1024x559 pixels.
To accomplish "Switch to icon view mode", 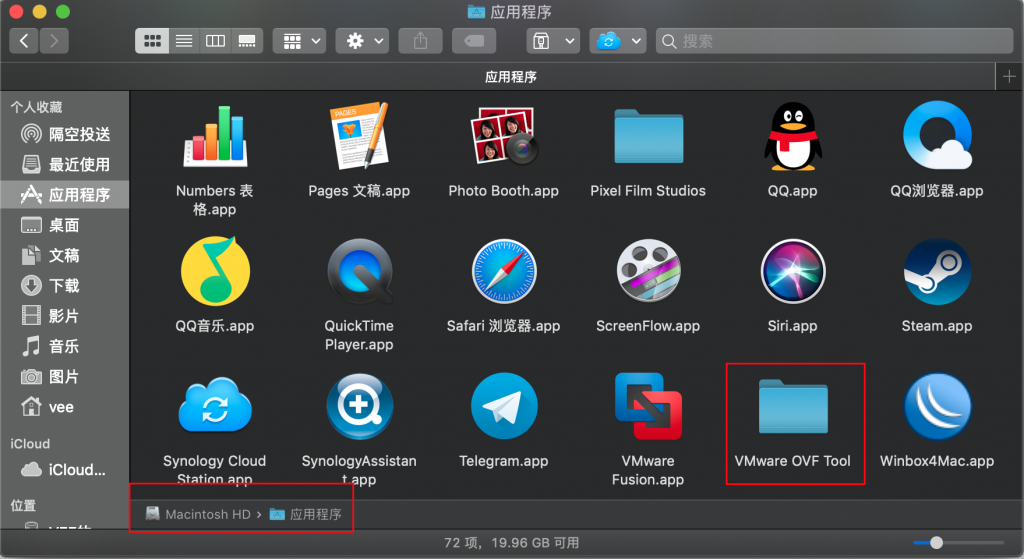I will (152, 41).
